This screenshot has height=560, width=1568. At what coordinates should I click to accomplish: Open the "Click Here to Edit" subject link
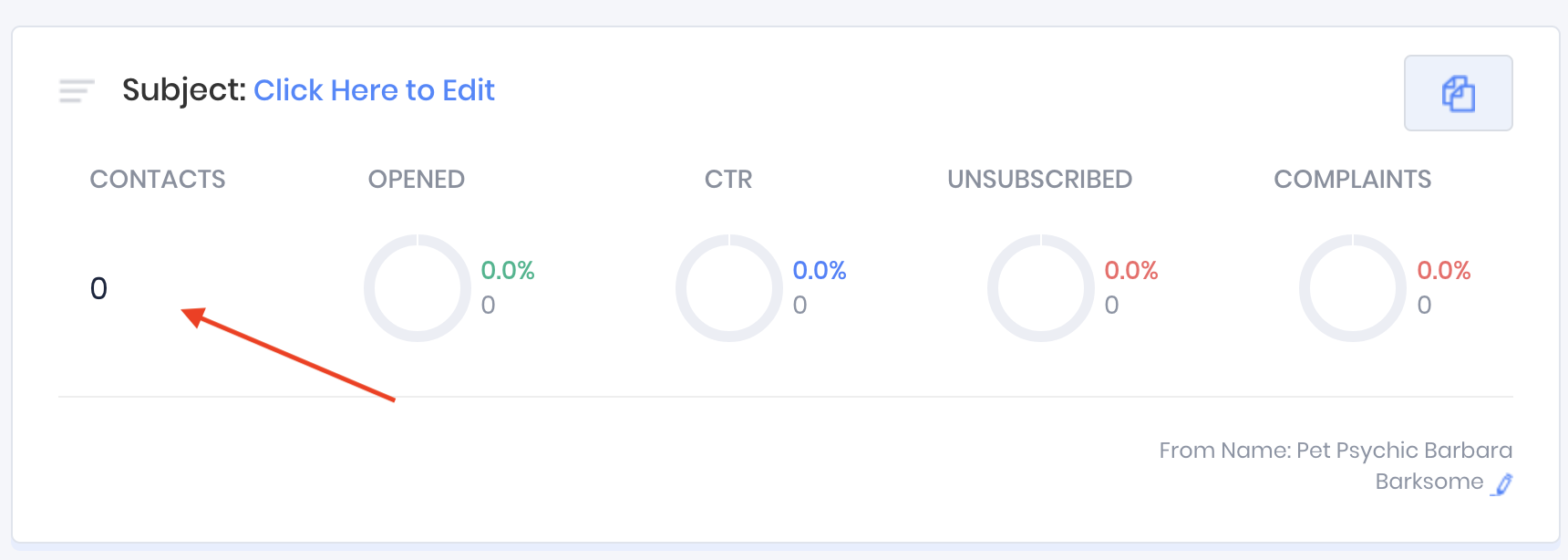pyautogui.click(x=374, y=90)
